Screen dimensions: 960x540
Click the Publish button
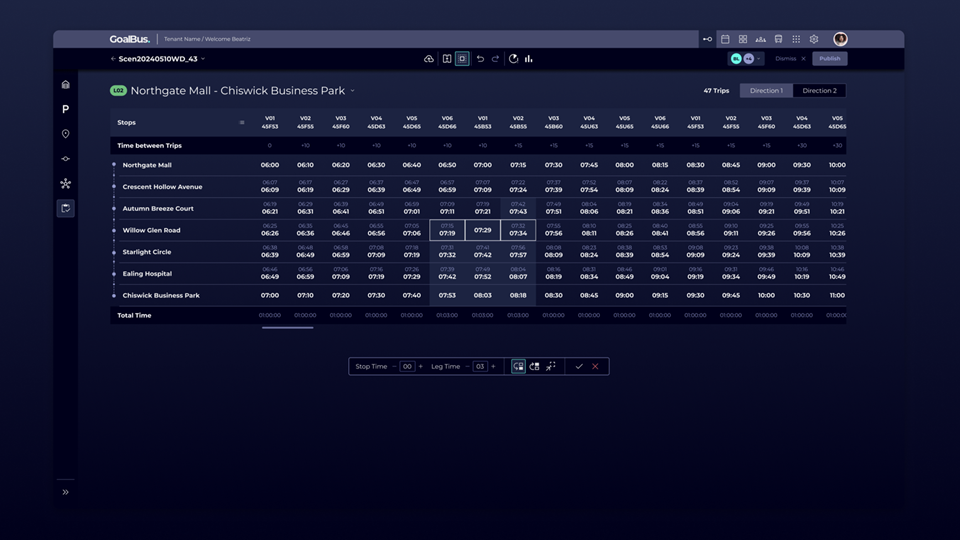coord(830,59)
